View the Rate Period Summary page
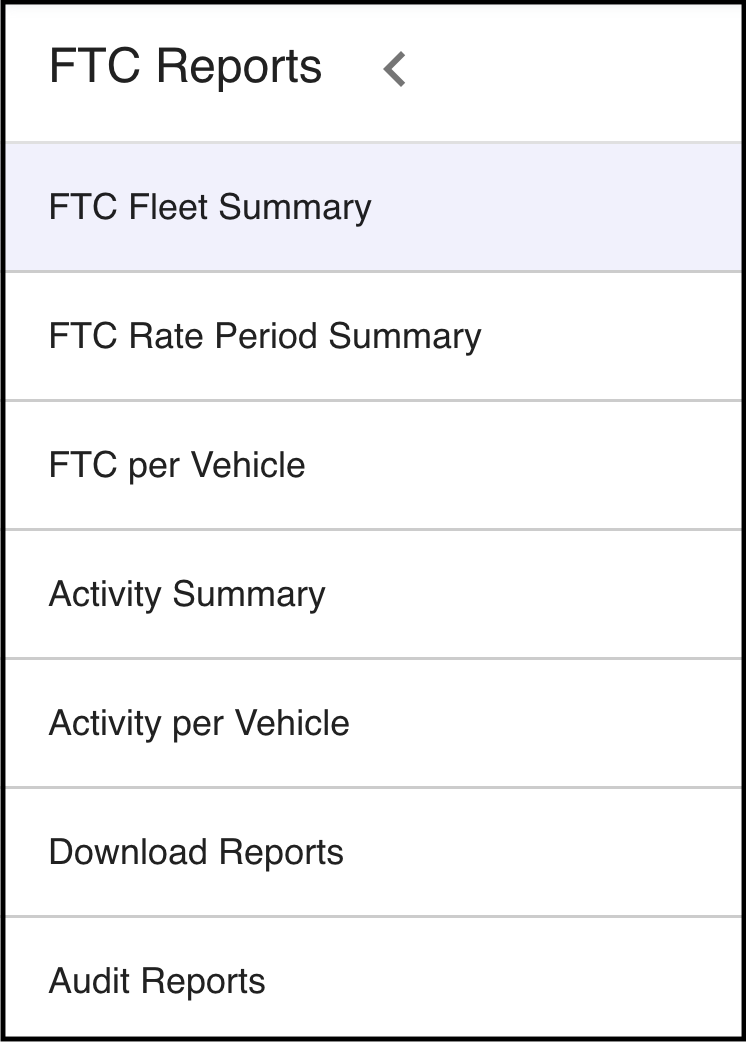Screen dimensions: 746x1042 (265, 336)
